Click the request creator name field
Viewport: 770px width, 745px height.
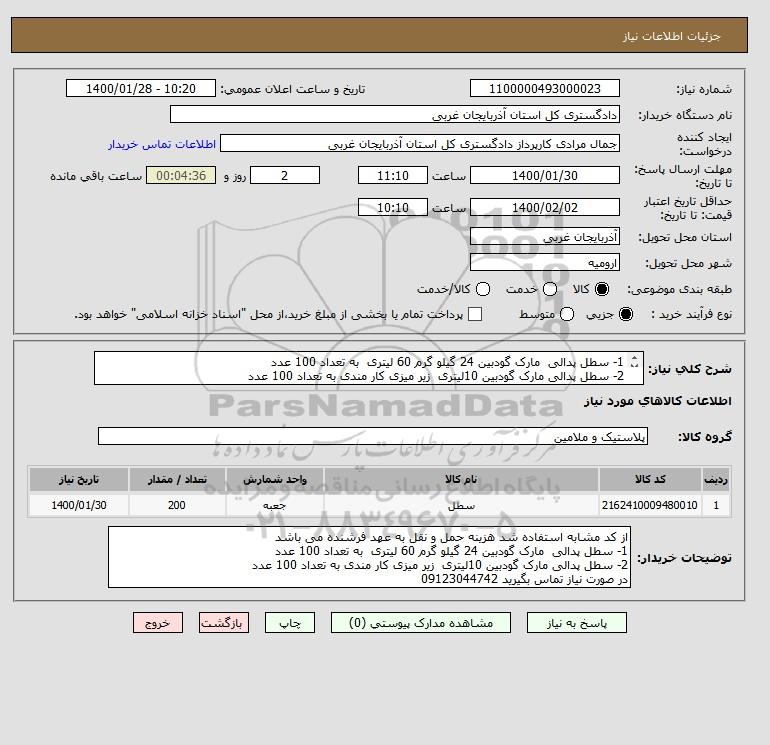pos(420,143)
